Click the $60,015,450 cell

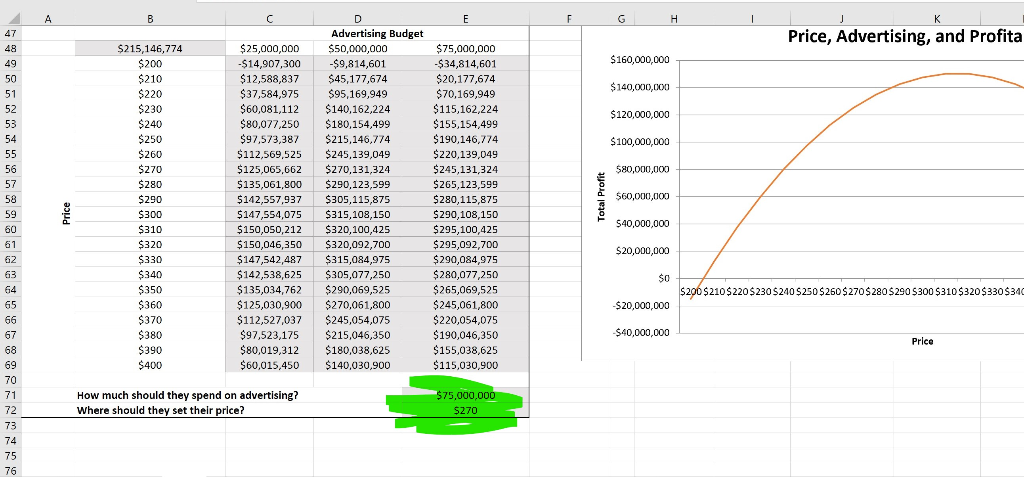coord(270,365)
